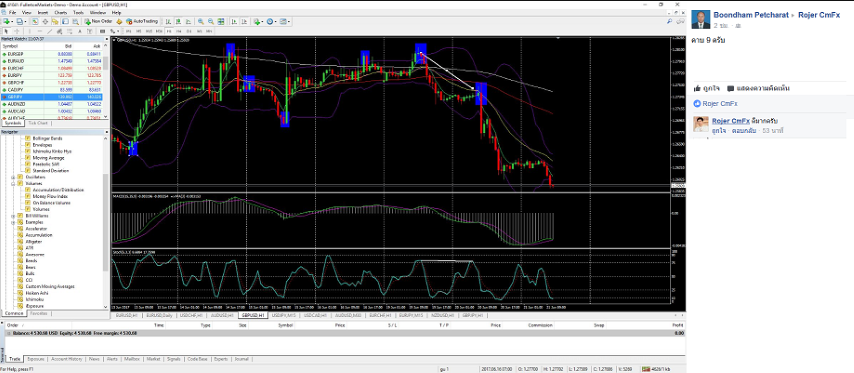Select the trendline drawing tool

click(x=50, y=31)
